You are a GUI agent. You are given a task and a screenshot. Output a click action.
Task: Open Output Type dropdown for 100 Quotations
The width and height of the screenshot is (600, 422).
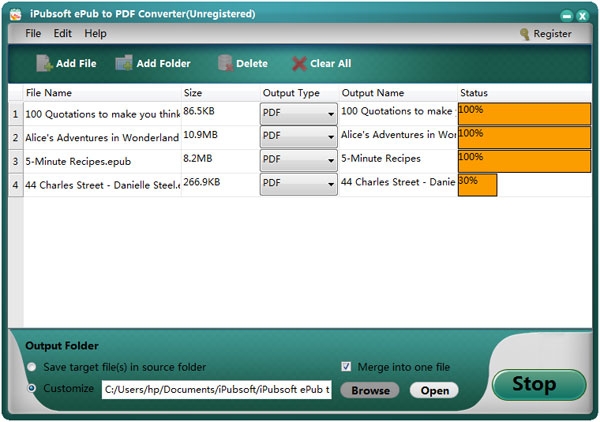[298, 113]
